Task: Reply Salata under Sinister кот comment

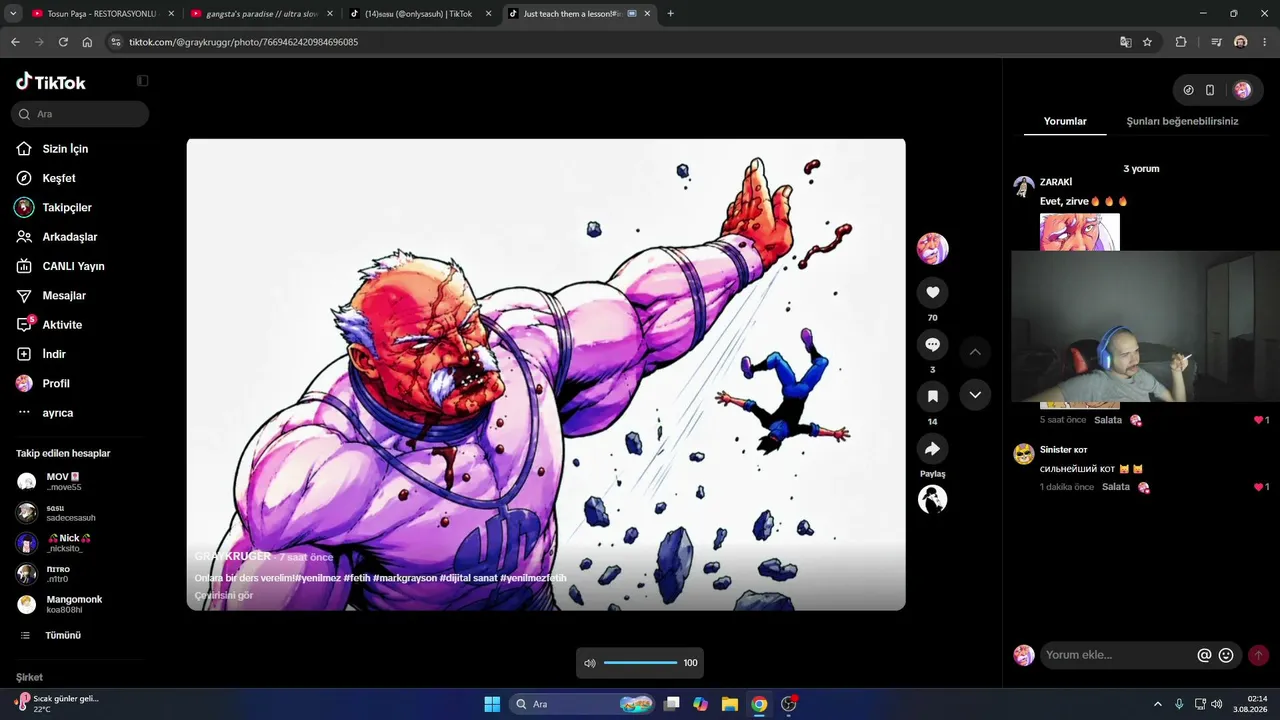Action: (x=1116, y=487)
